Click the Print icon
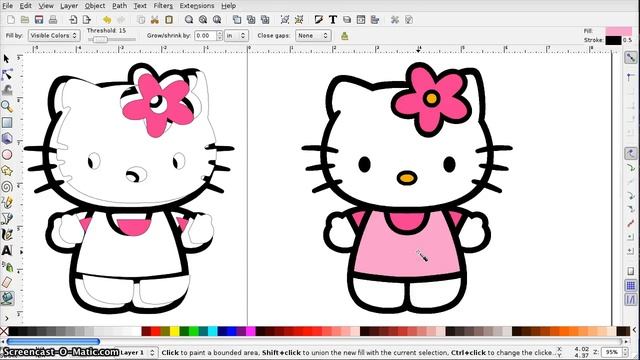 pyautogui.click(x=53, y=20)
